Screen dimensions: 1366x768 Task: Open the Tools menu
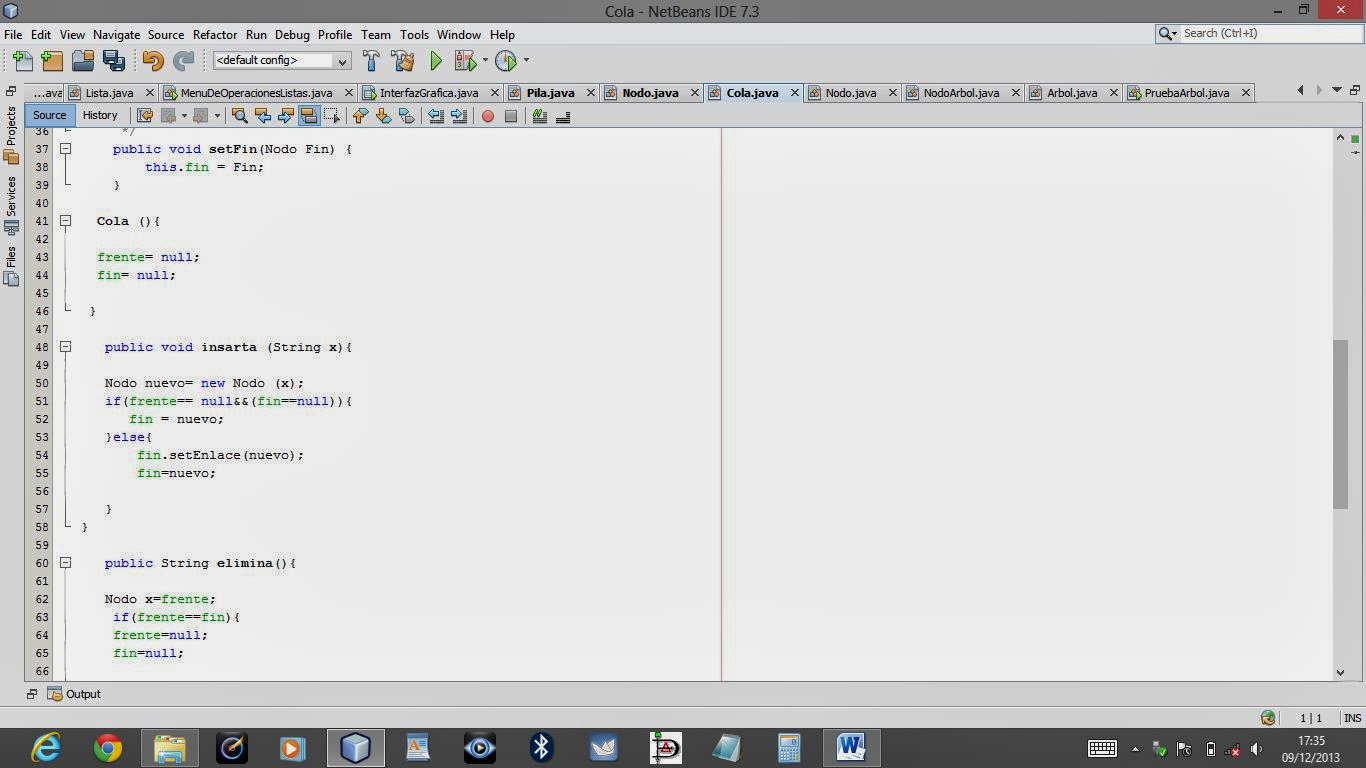(x=414, y=34)
